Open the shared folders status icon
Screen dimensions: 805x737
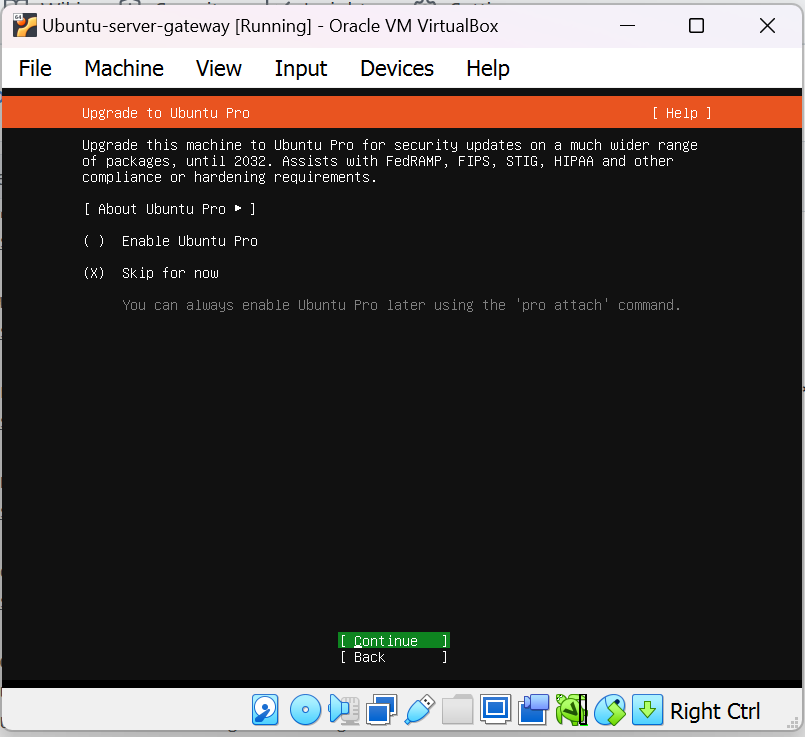click(457, 710)
